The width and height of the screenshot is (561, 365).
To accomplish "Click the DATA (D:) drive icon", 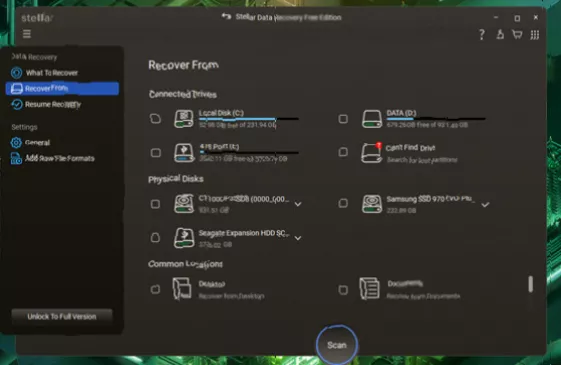I will (371, 119).
